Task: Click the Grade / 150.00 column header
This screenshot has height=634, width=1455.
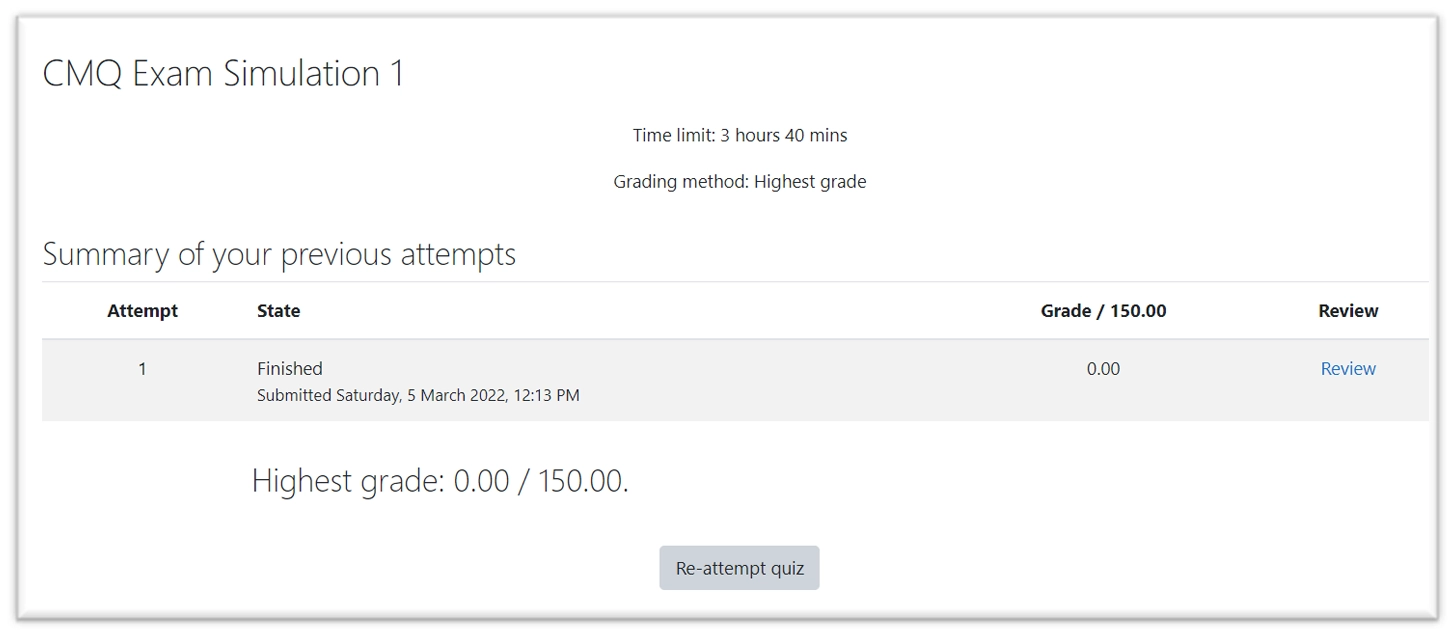Action: coord(1103,311)
